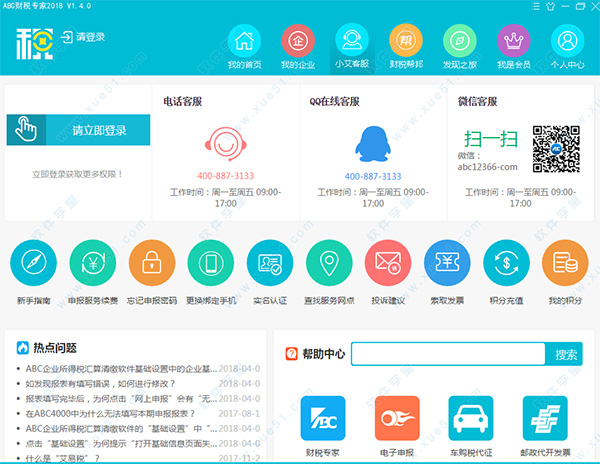Screen dimensions: 600x464
Task: Click the WeChat QR code image
Action: [556, 149]
